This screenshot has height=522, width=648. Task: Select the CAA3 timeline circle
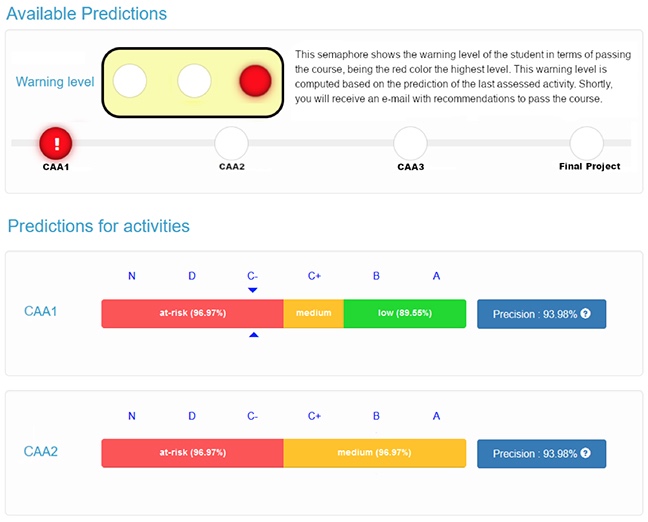click(x=410, y=143)
